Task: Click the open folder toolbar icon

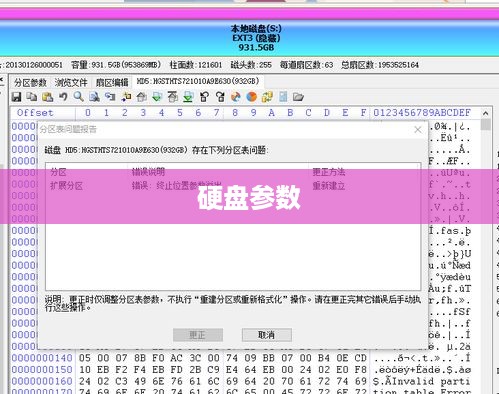Action: tap(298, 97)
